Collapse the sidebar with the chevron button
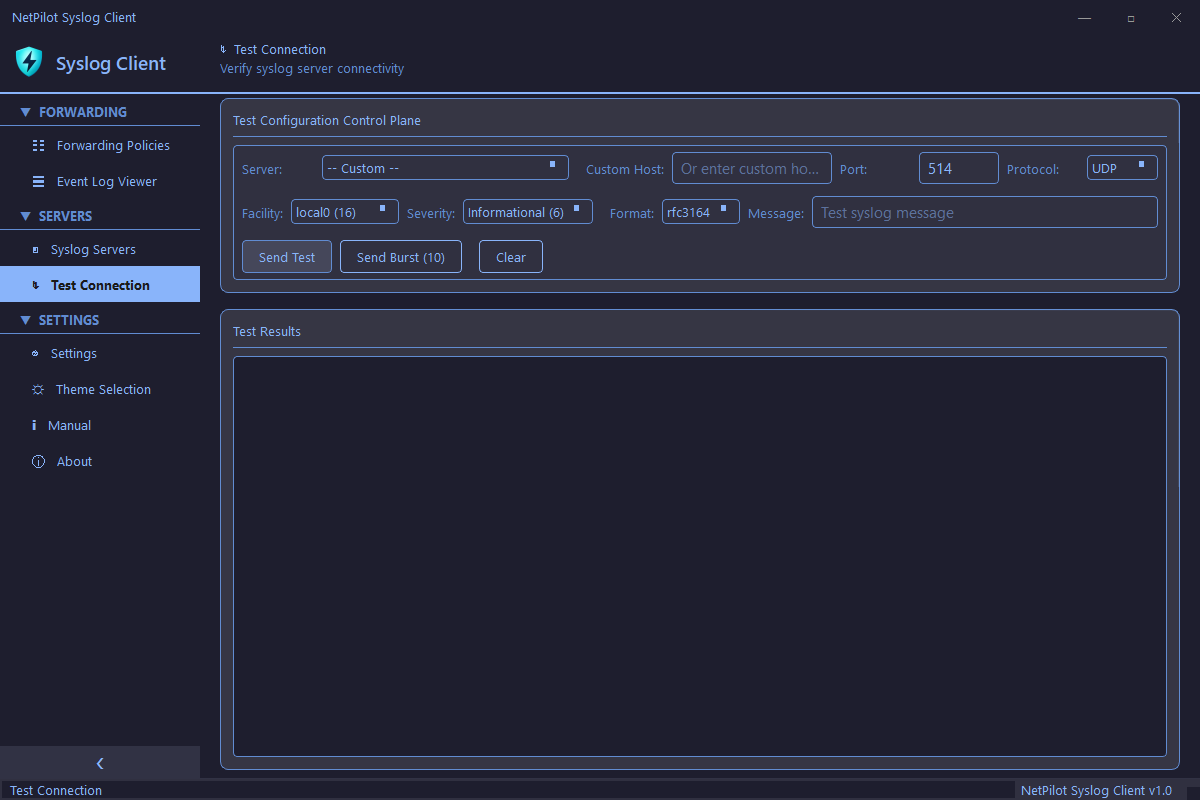 tap(100, 763)
